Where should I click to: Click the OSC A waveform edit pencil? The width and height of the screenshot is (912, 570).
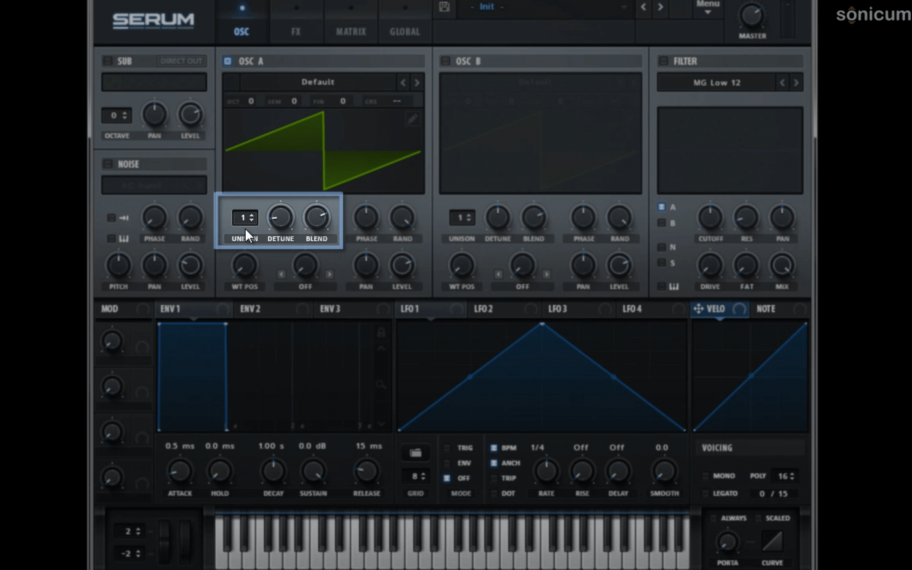(412, 119)
